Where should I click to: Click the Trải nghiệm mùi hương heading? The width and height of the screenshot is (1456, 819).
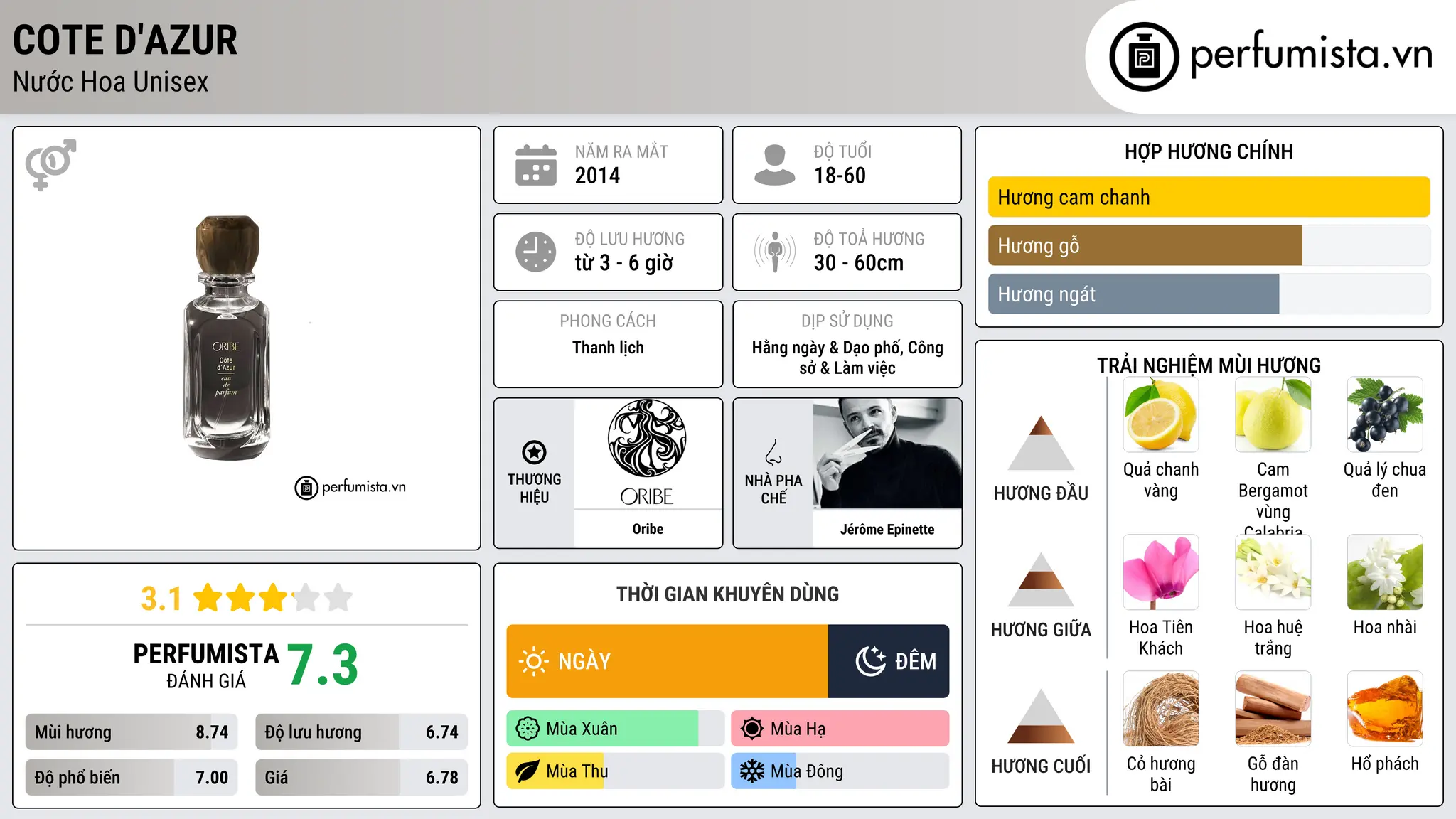pos(1209,365)
